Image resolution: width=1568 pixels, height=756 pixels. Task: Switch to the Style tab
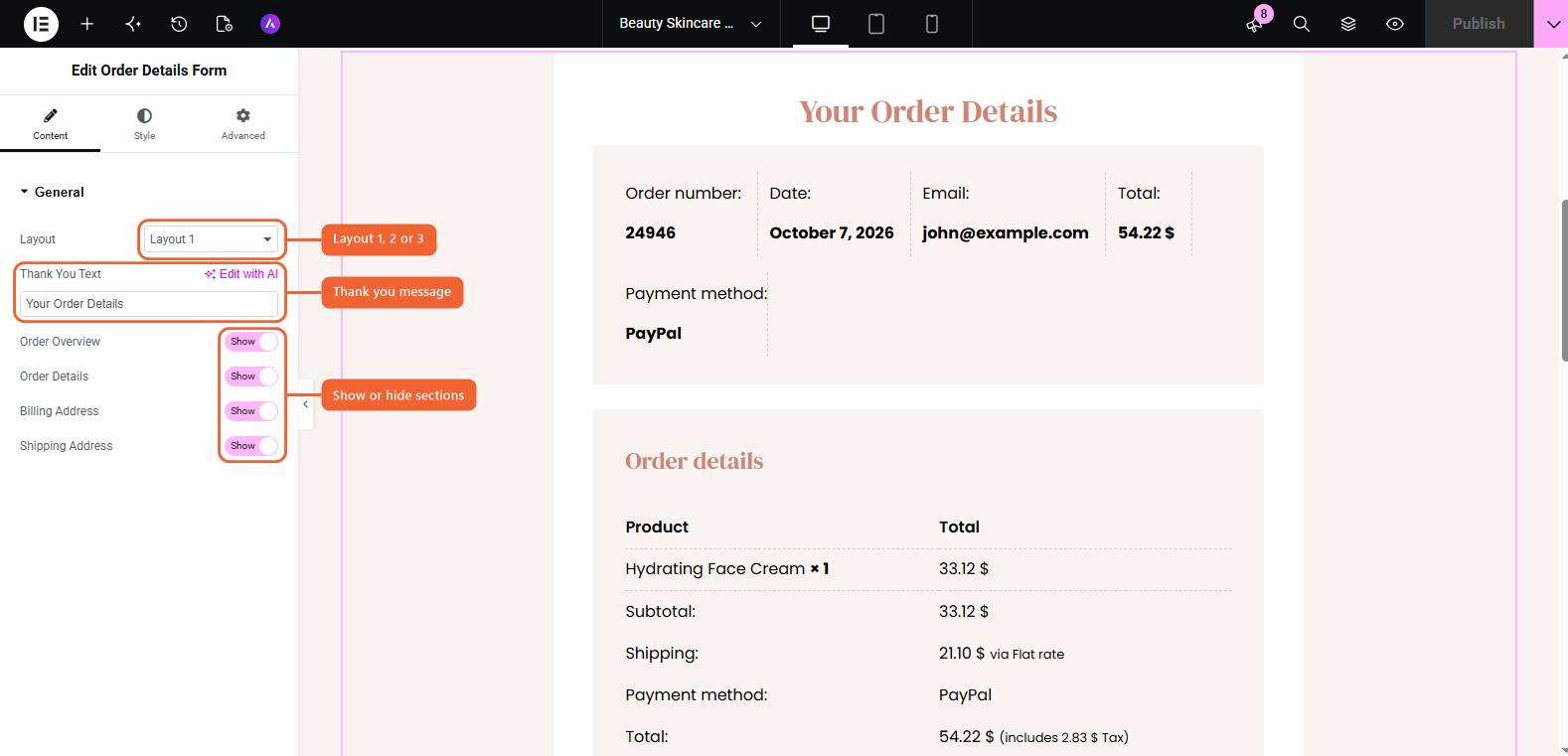click(x=145, y=124)
